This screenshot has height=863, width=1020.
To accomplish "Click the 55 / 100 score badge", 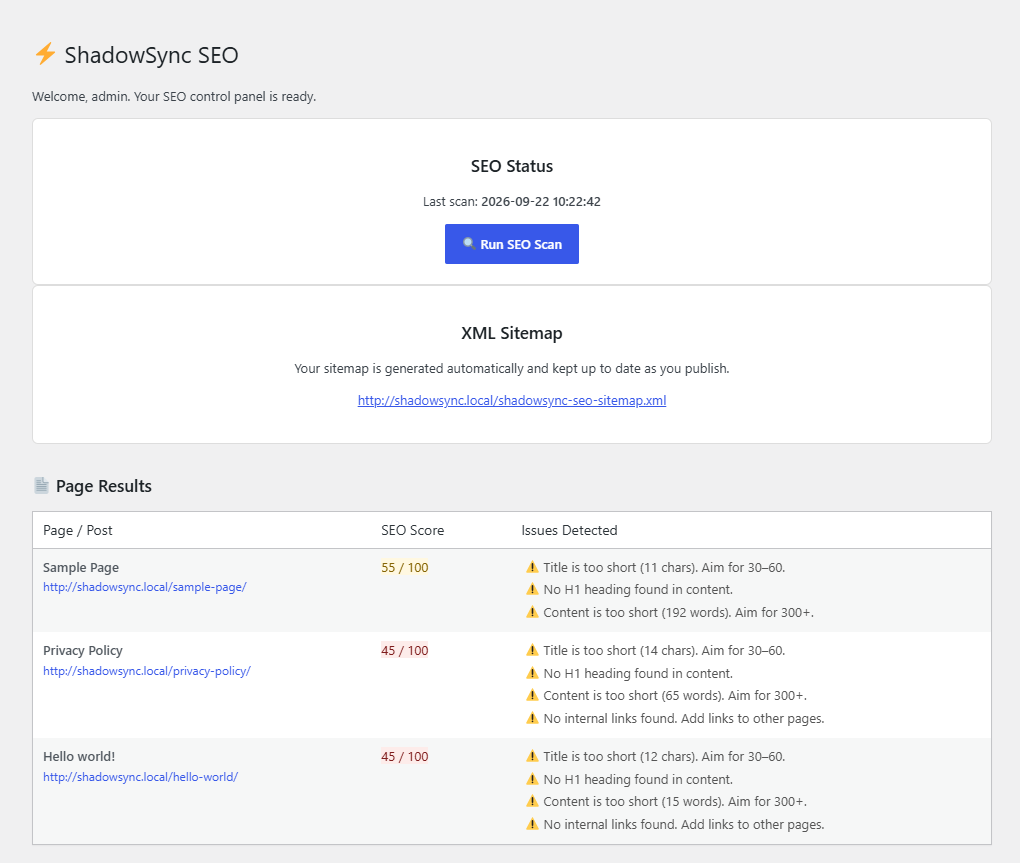I will click(405, 567).
